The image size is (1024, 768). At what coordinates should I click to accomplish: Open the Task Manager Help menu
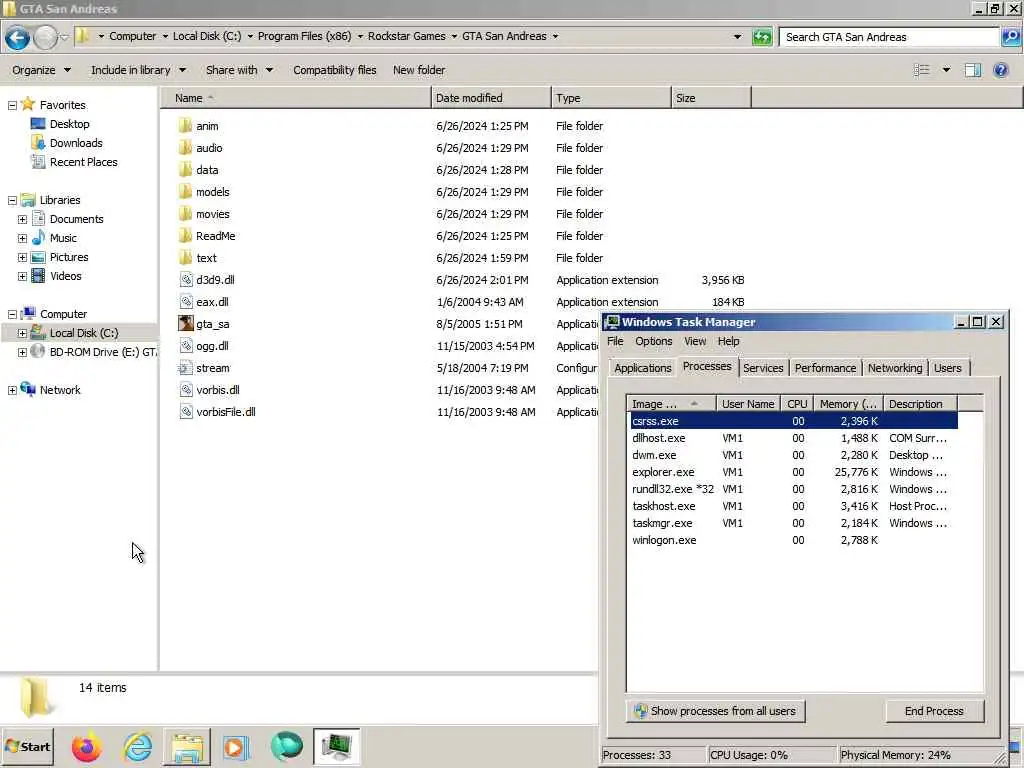pyautogui.click(x=728, y=341)
